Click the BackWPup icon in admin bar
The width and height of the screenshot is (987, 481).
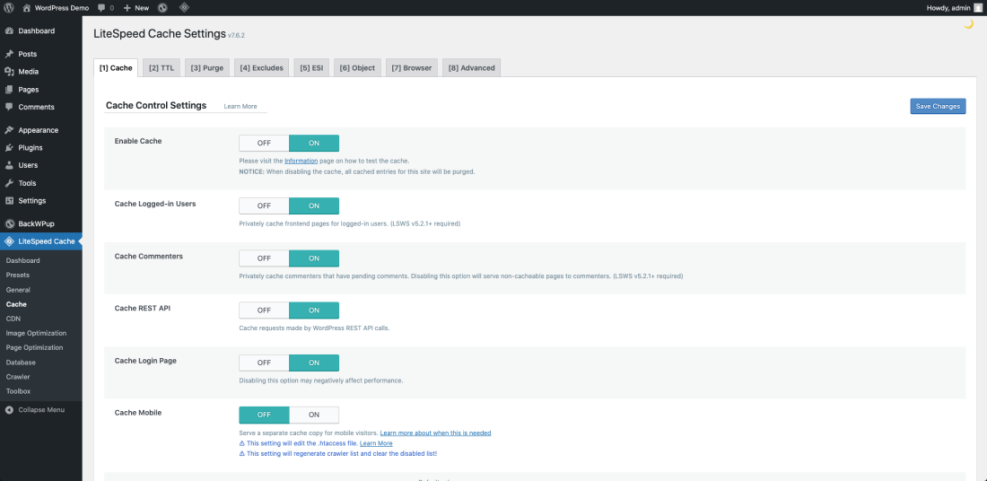(x=162, y=8)
